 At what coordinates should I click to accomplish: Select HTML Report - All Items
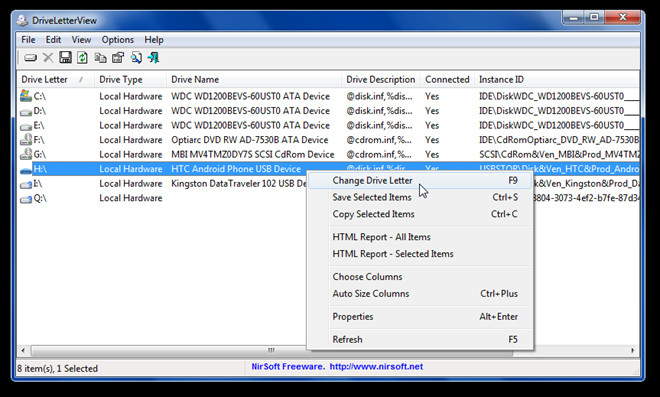(421, 237)
